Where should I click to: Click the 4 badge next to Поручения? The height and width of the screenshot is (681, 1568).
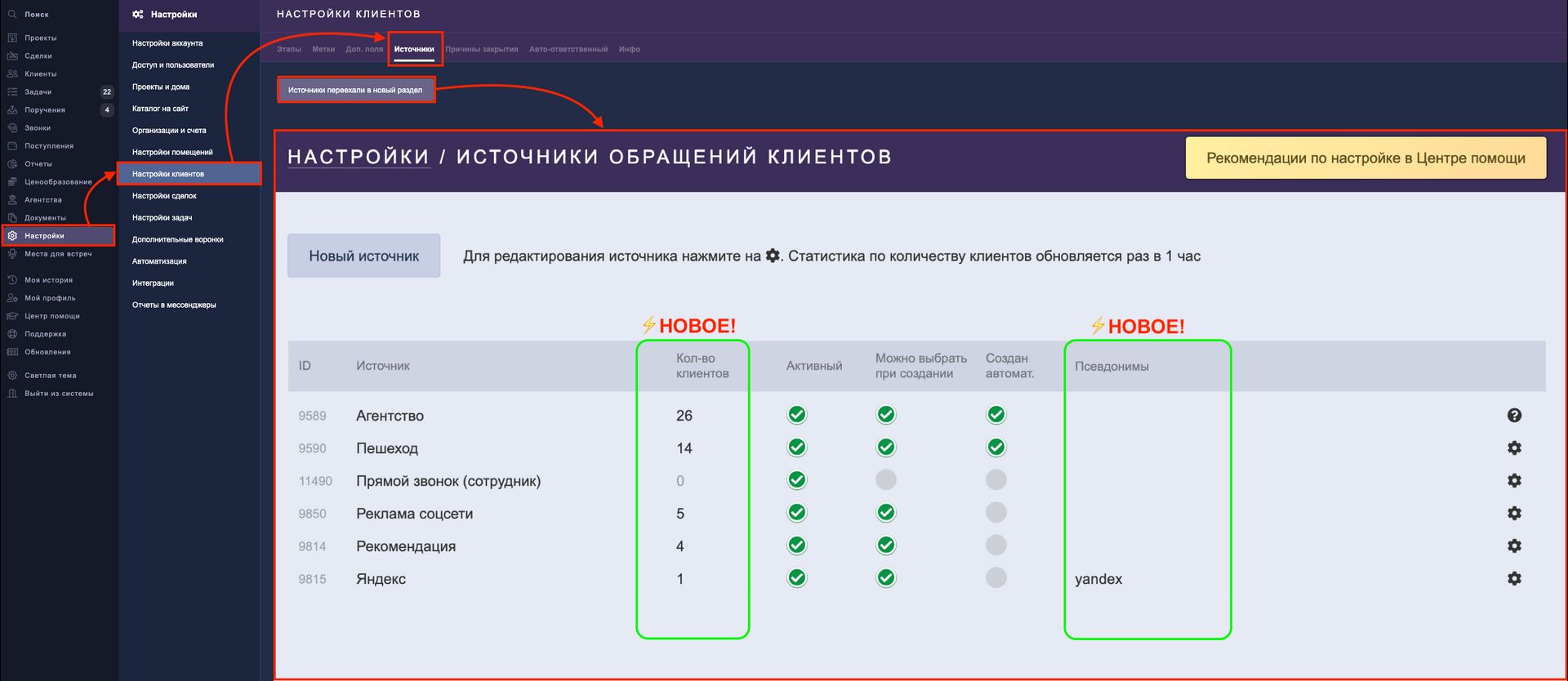pyautogui.click(x=107, y=109)
